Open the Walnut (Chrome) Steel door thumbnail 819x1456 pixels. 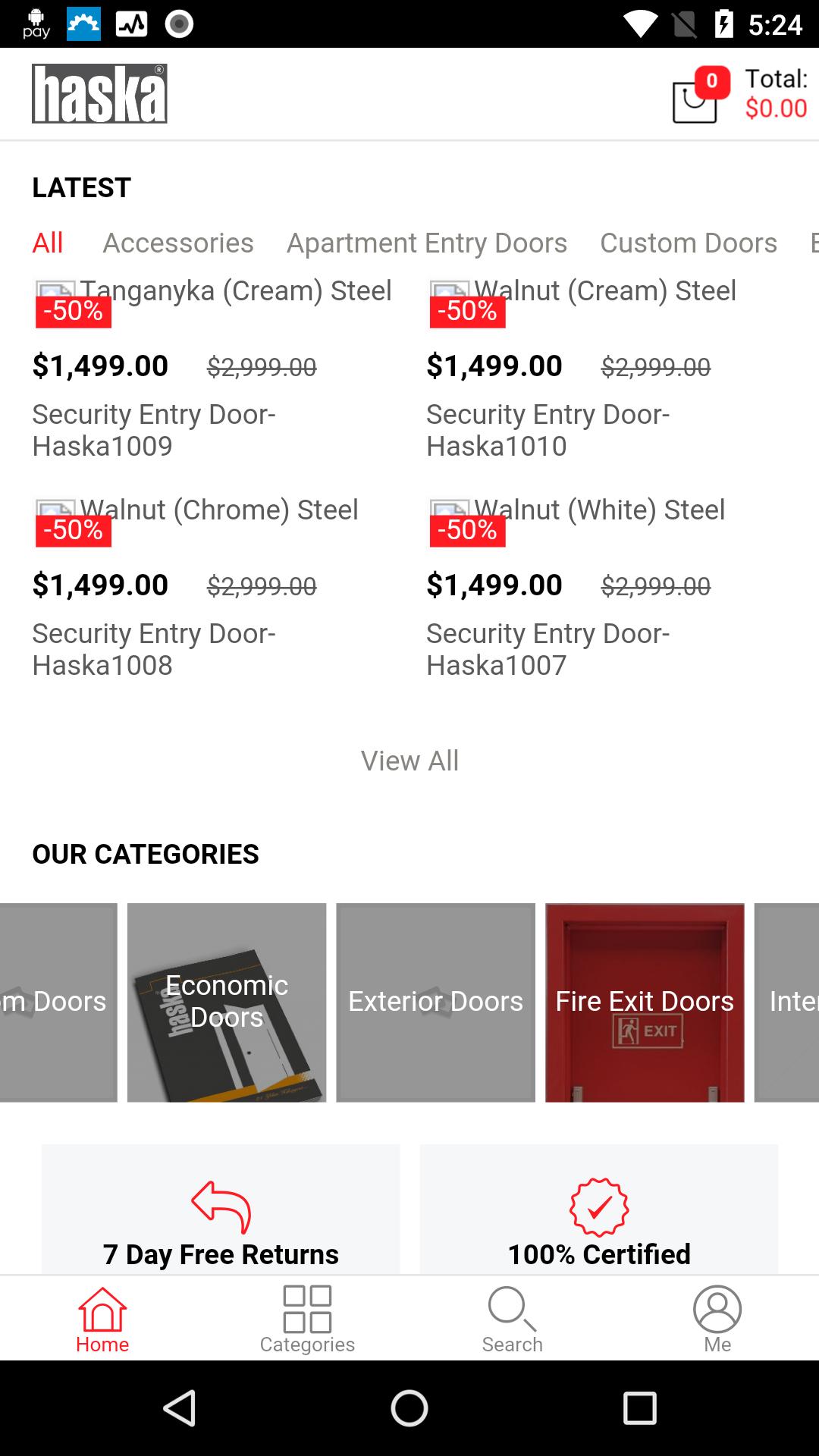click(58, 508)
